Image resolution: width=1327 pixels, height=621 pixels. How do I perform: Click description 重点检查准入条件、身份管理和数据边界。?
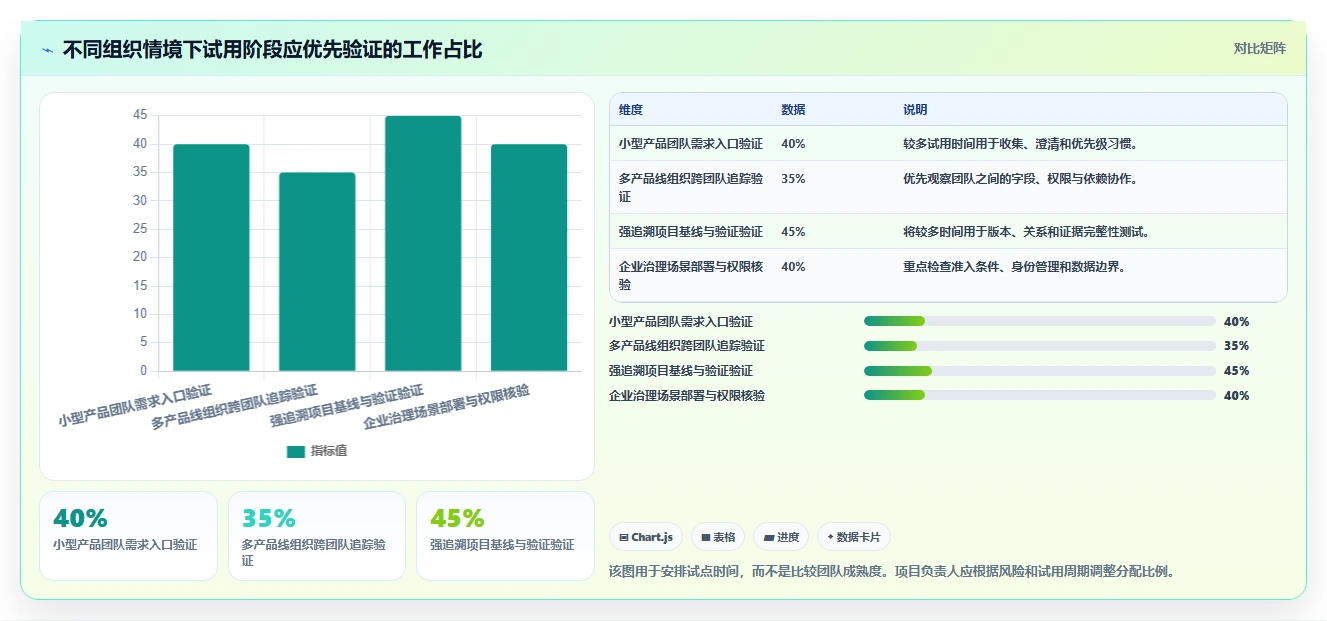coord(1014,267)
